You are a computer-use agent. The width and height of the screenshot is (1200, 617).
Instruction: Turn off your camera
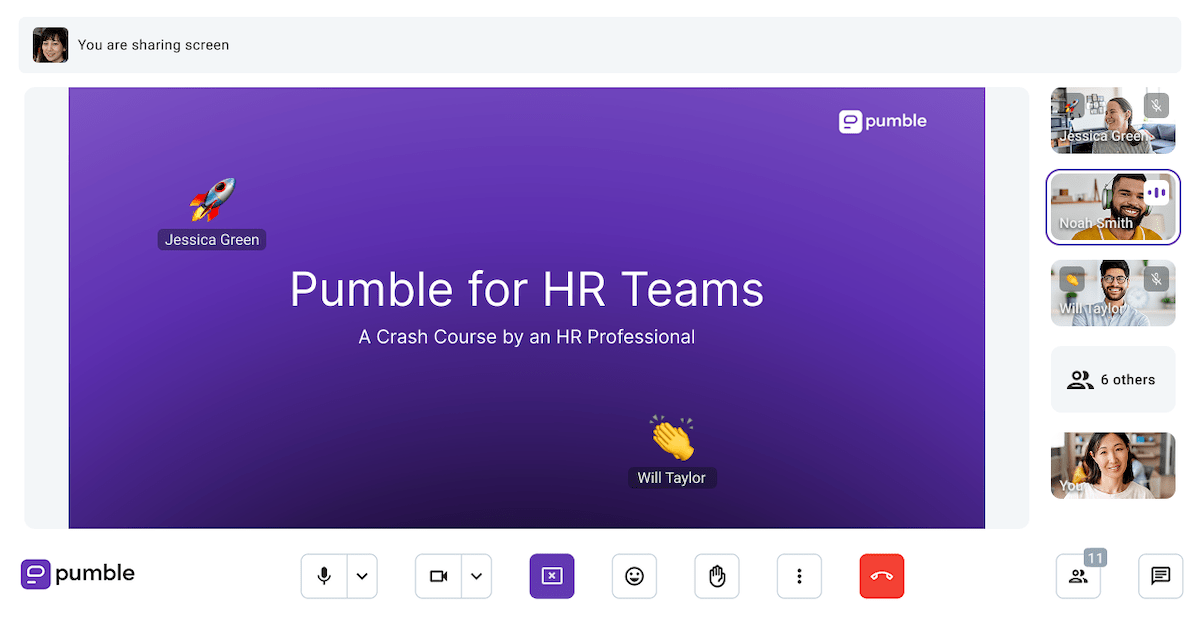pyautogui.click(x=437, y=576)
